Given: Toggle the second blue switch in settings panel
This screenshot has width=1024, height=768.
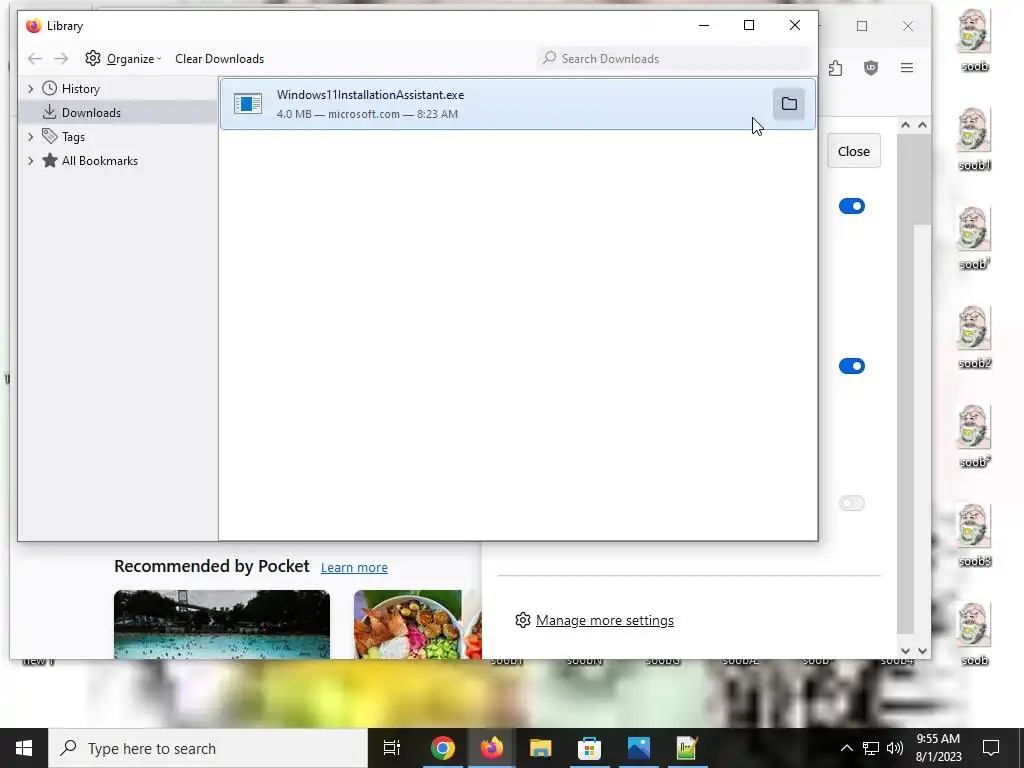Looking at the screenshot, I should 852,366.
